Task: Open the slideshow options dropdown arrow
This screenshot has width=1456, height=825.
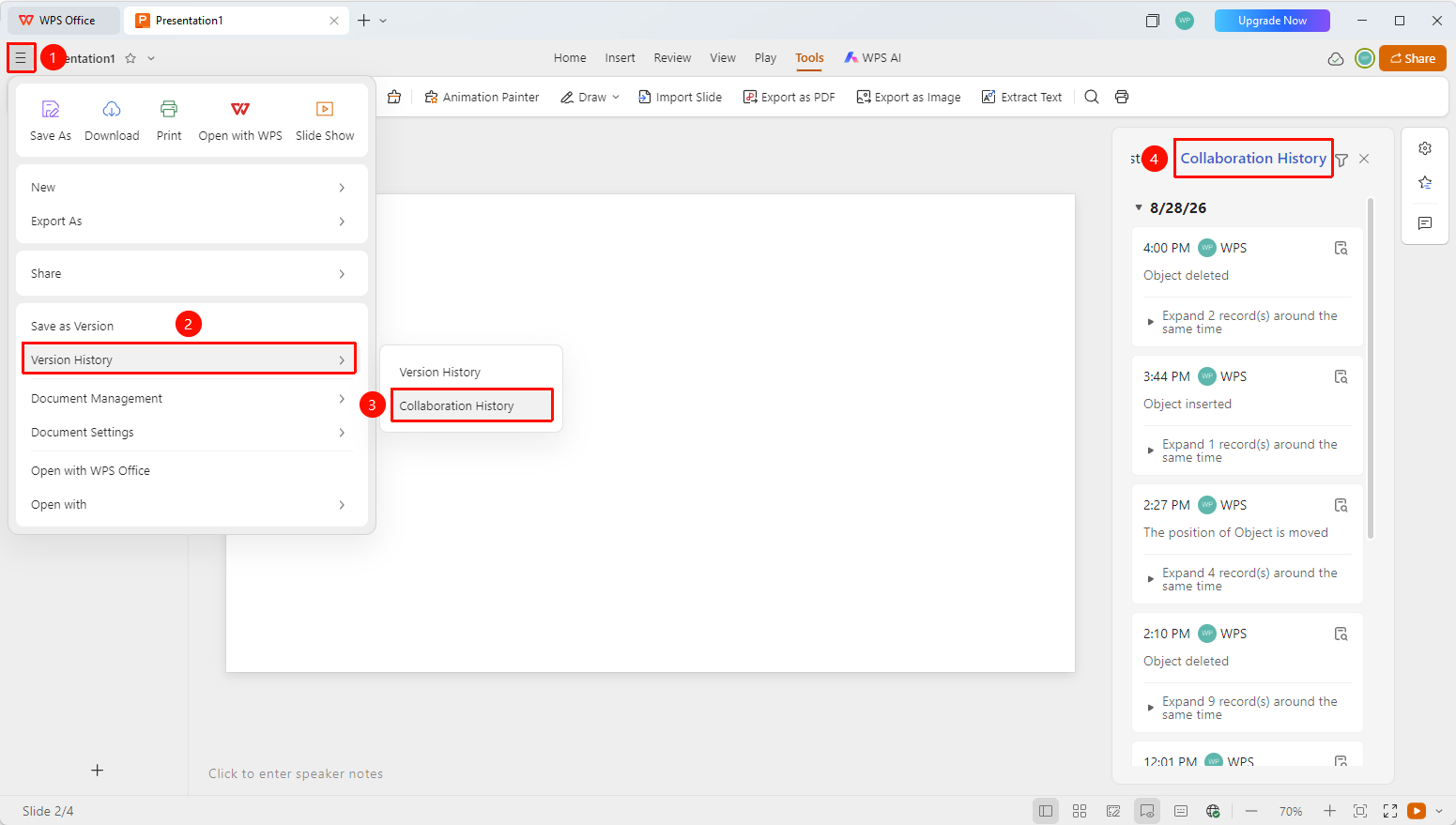Action: click(1439, 811)
